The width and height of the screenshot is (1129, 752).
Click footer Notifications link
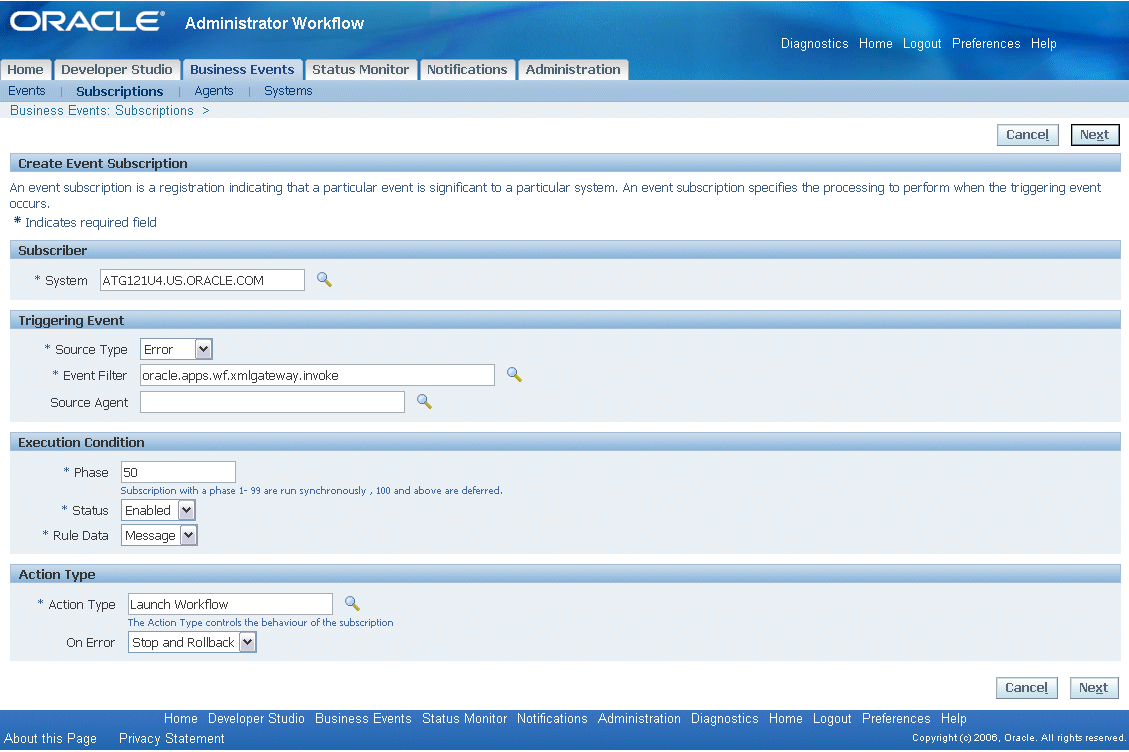coord(552,719)
